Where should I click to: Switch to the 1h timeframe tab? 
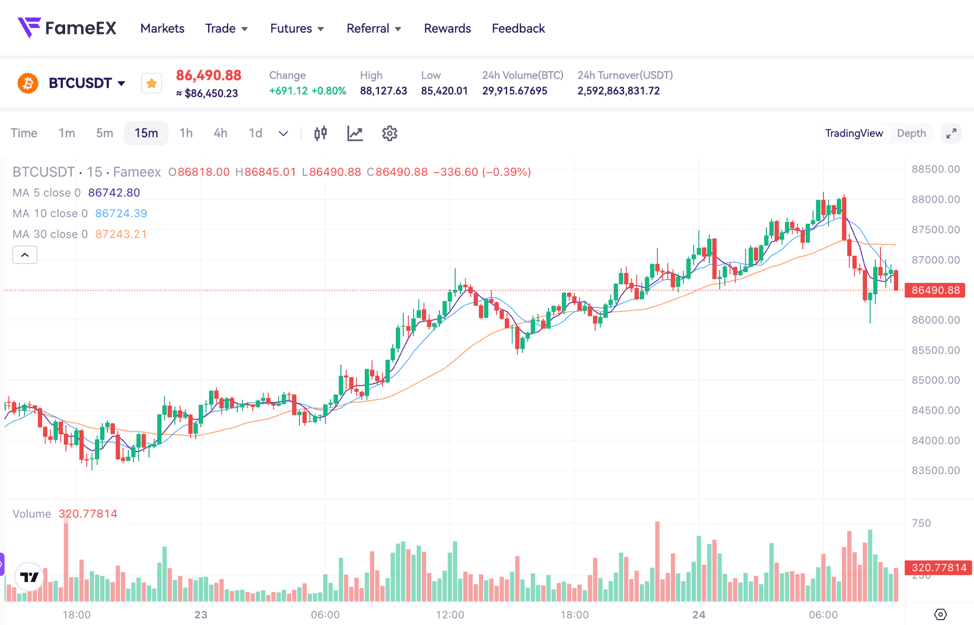(186, 132)
